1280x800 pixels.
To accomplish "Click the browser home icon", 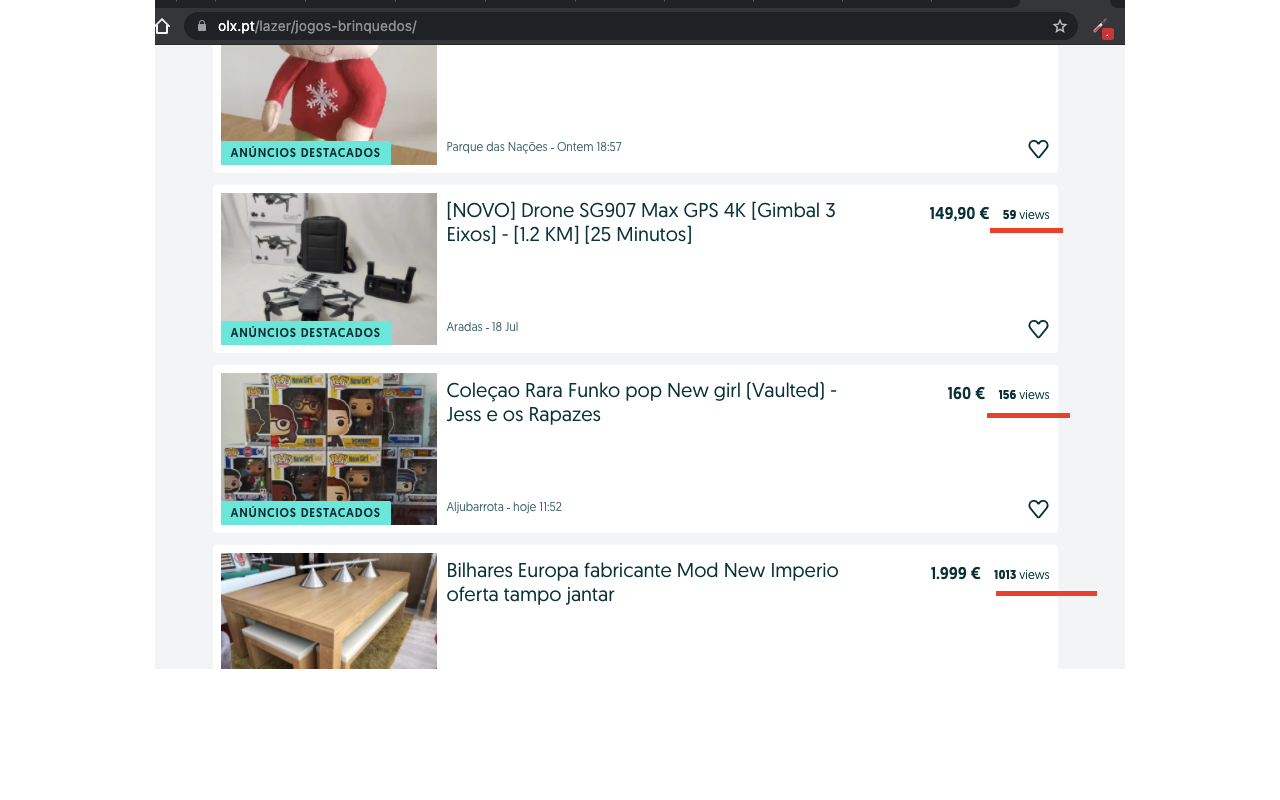I will pyautogui.click(x=161, y=26).
